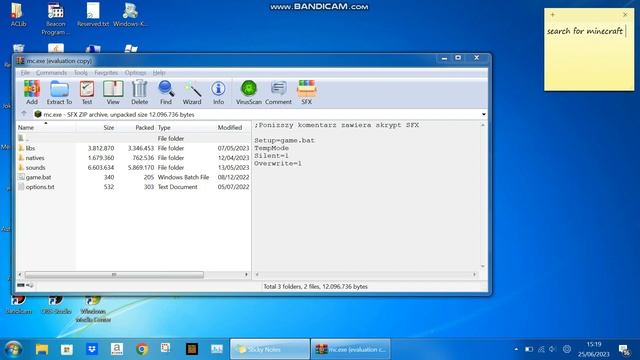Open the Favorites menu

pyautogui.click(x=106, y=73)
